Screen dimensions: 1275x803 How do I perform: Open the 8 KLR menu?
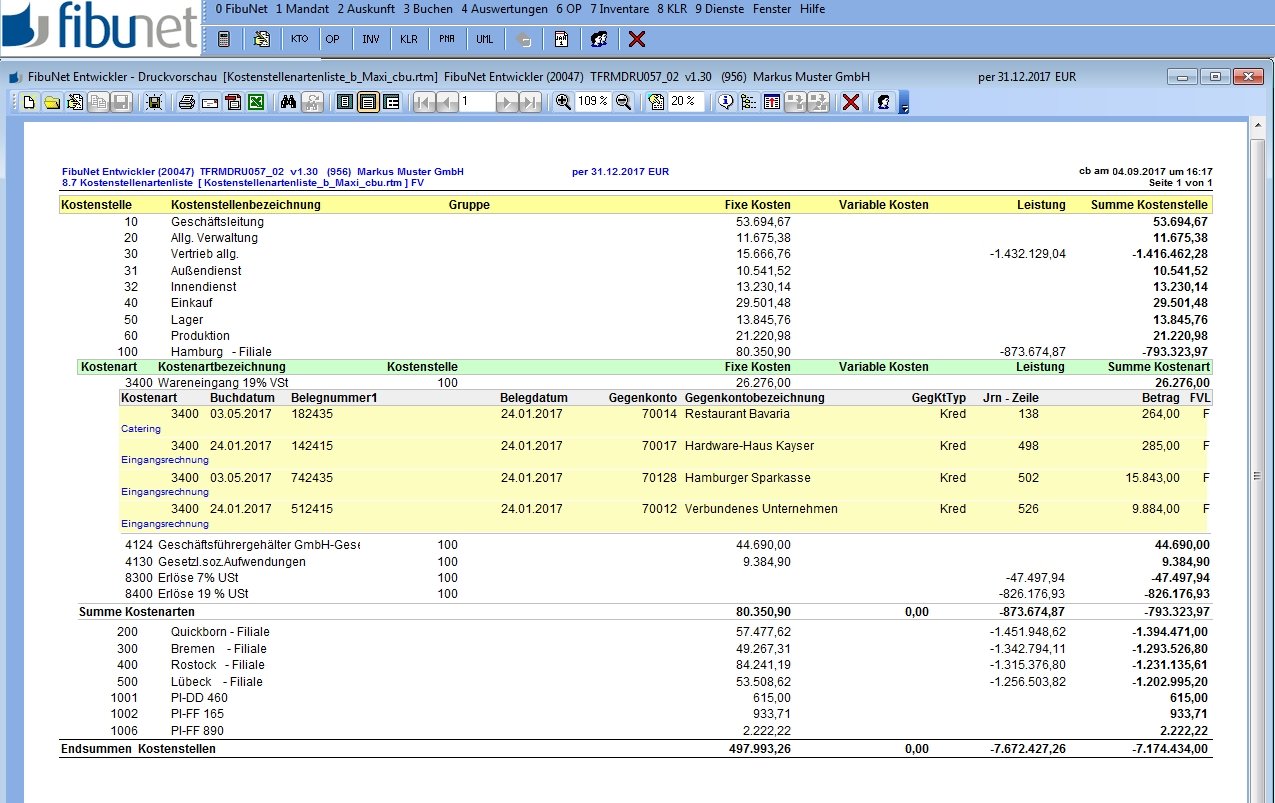[x=671, y=9]
